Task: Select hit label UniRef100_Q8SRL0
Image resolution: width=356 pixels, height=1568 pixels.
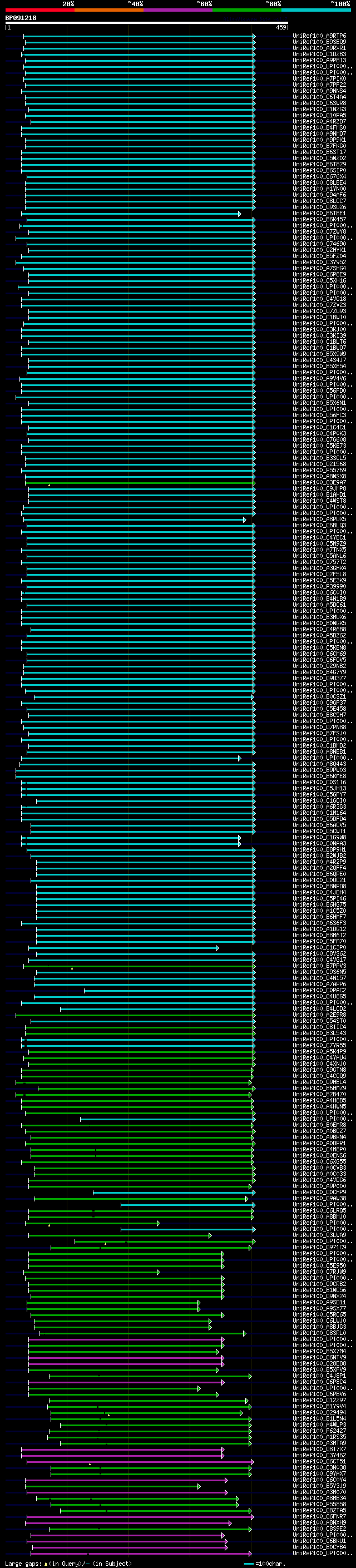Action: 319,1333
